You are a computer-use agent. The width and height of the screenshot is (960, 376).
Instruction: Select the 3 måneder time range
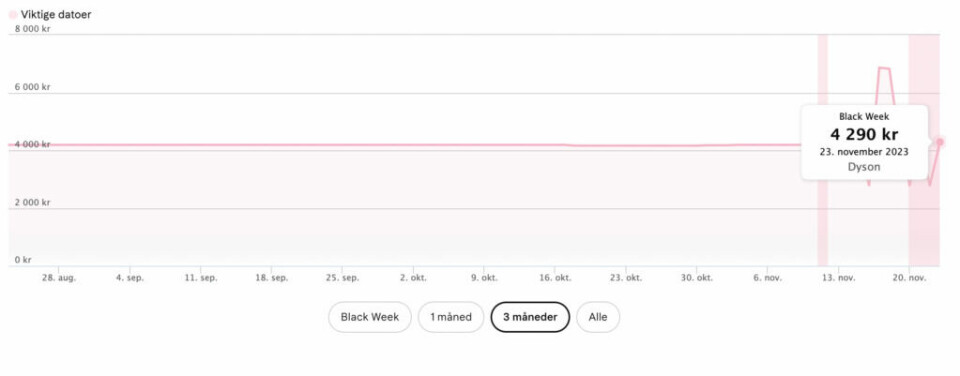point(530,317)
